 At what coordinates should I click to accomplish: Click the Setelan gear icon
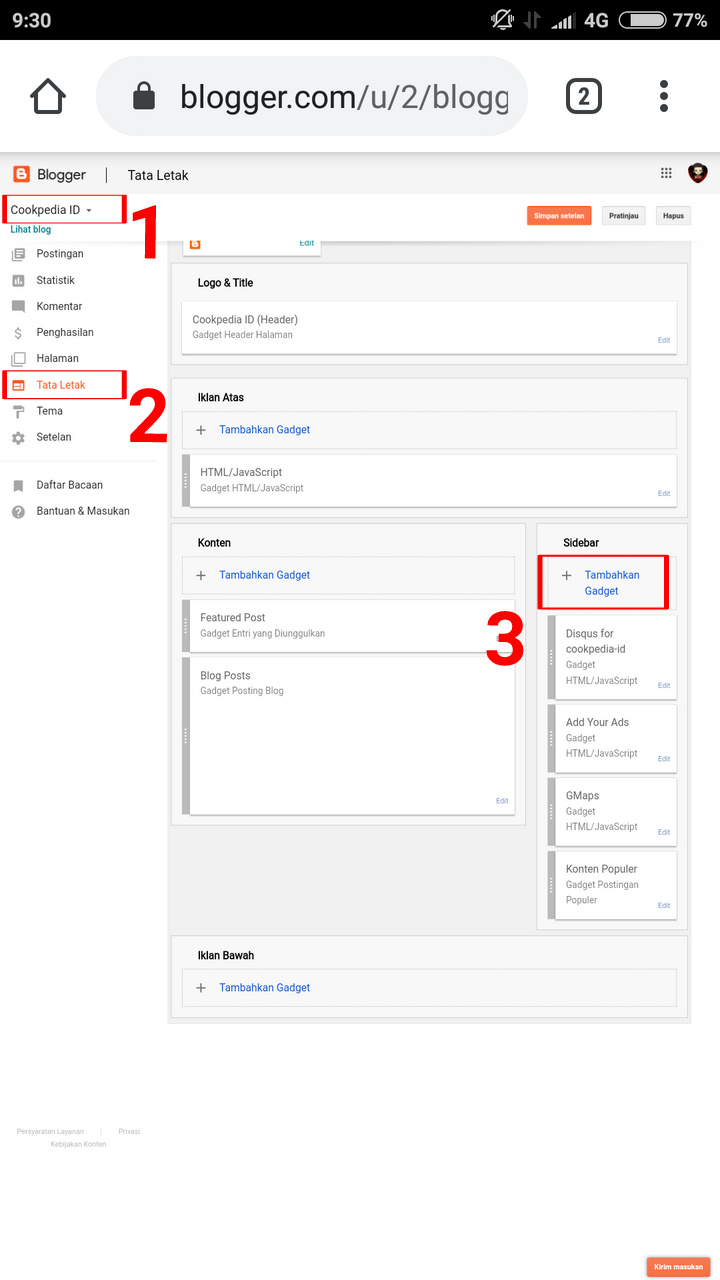click(18, 437)
